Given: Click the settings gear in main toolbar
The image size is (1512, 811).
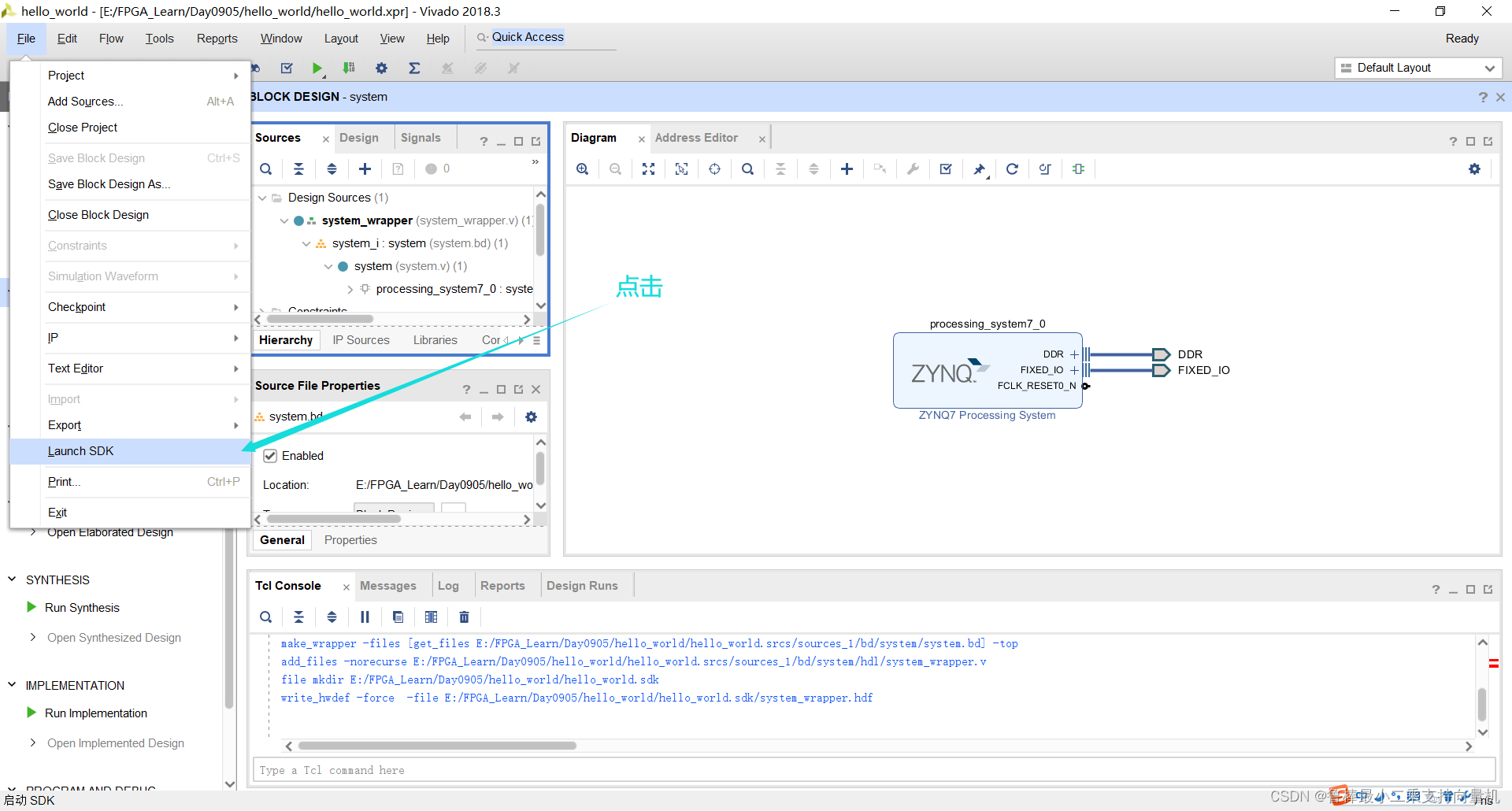Looking at the screenshot, I should [381, 69].
